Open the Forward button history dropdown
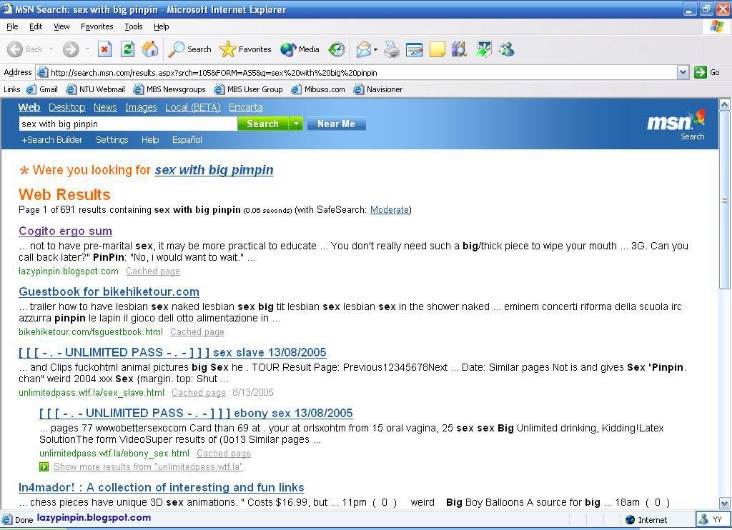Screen dimensions: 732x530 point(87,49)
